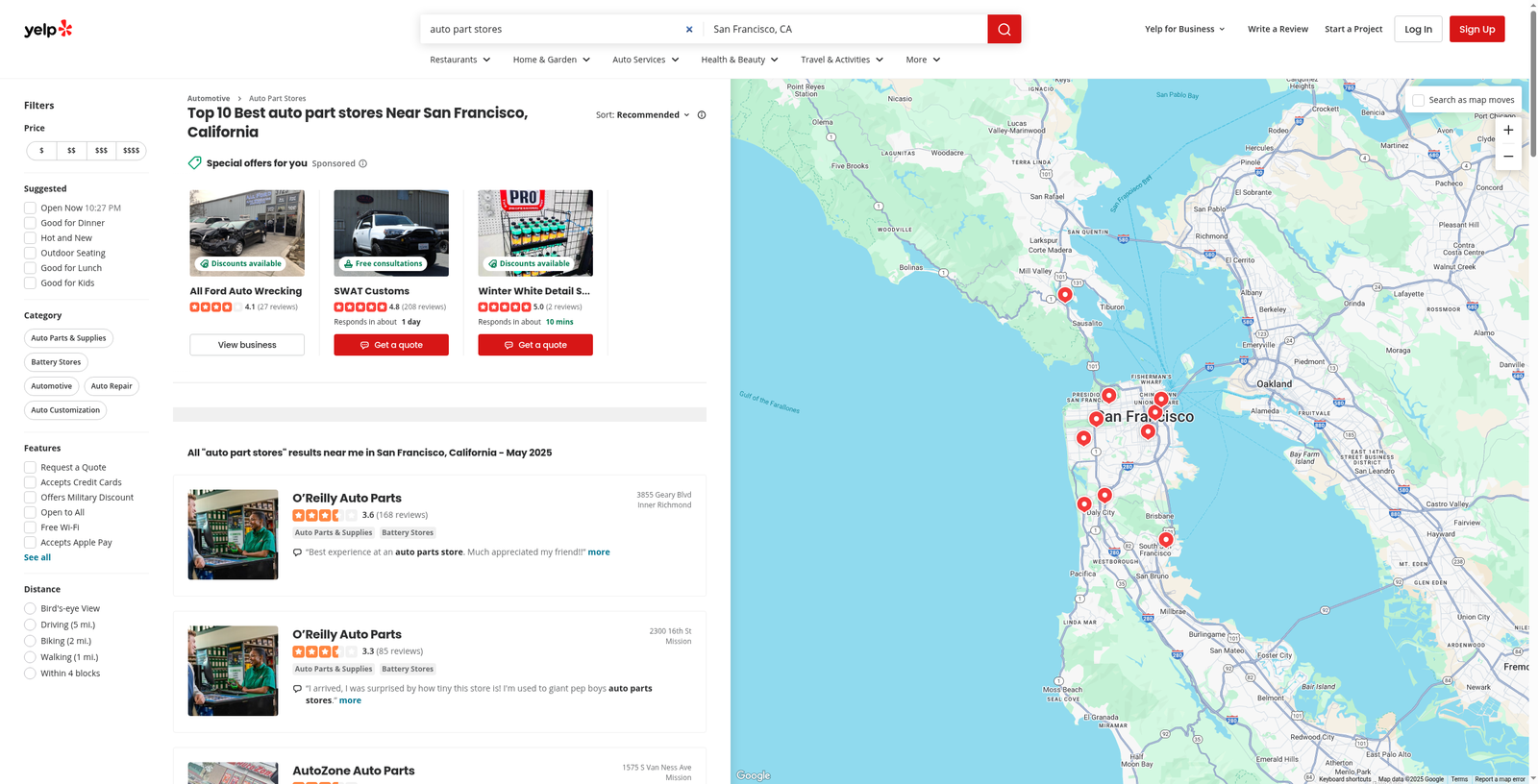Open Winter White Detail photo thumbnail
Viewport: 1538px width, 784px height.
pyautogui.click(x=535, y=233)
